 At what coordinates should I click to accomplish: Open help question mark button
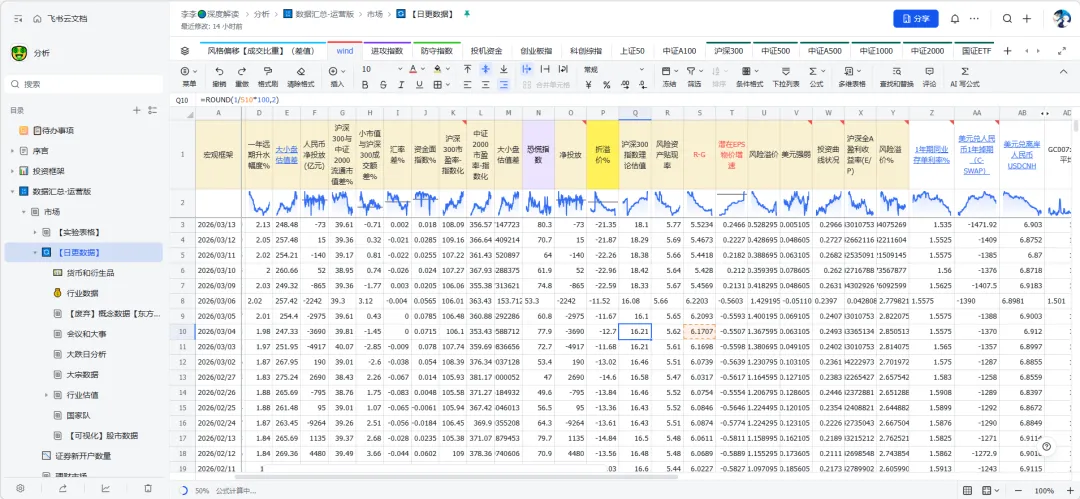1046,447
